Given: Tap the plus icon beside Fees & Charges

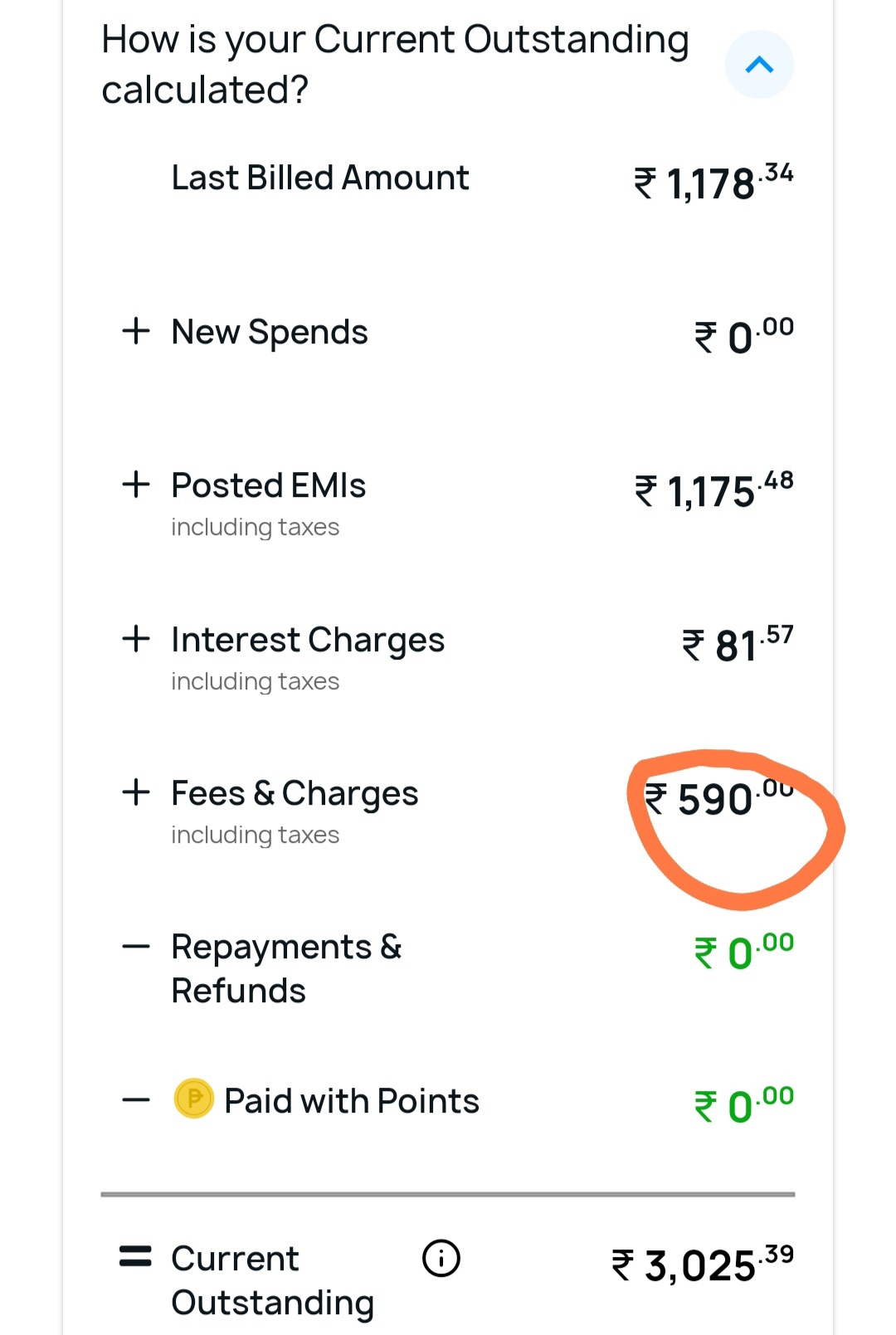Looking at the screenshot, I should (x=136, y=792).
